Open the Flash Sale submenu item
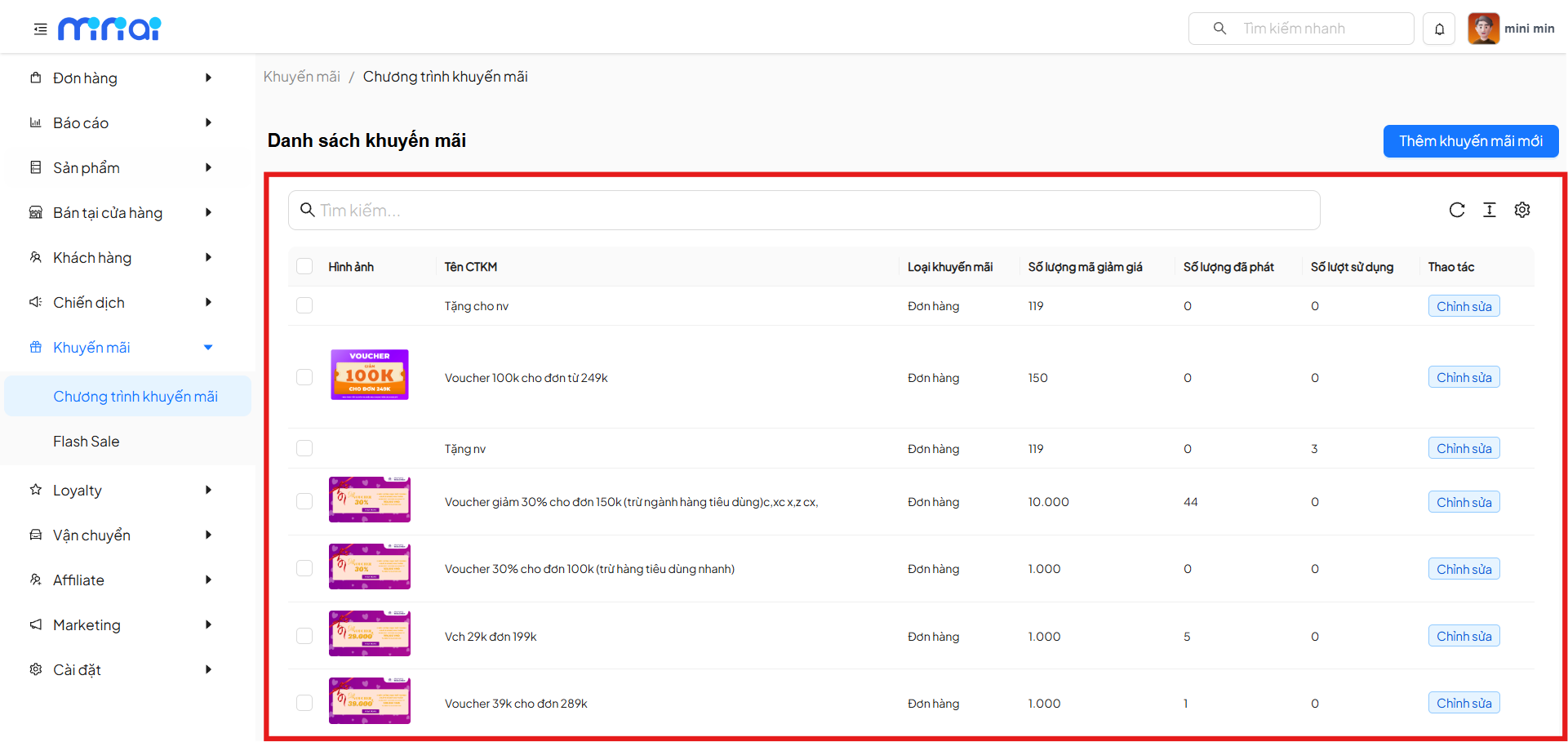1568x742 pixels. (87, 441)
